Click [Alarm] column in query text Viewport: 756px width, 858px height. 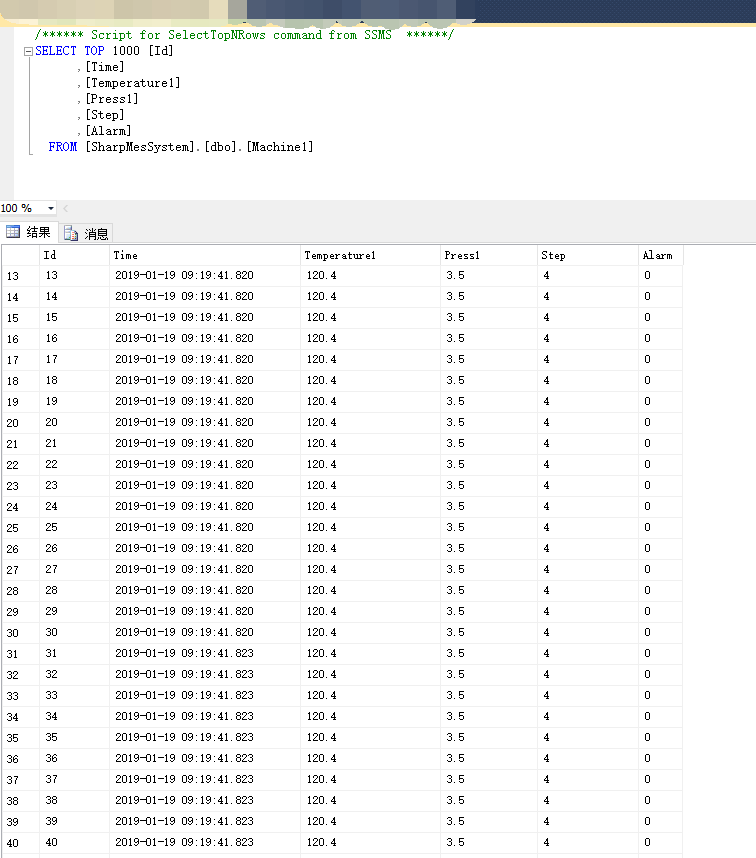point(108,131)
